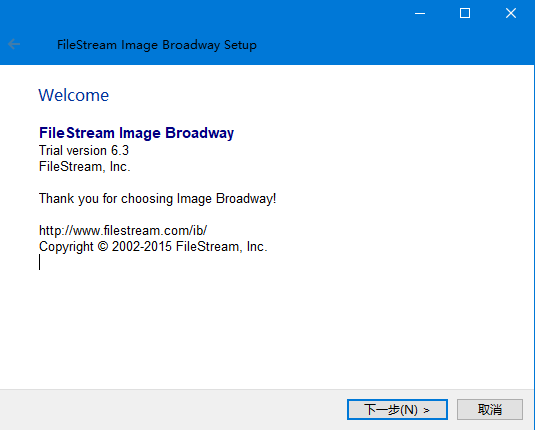Click the back arrow in the header

point(14,44)
